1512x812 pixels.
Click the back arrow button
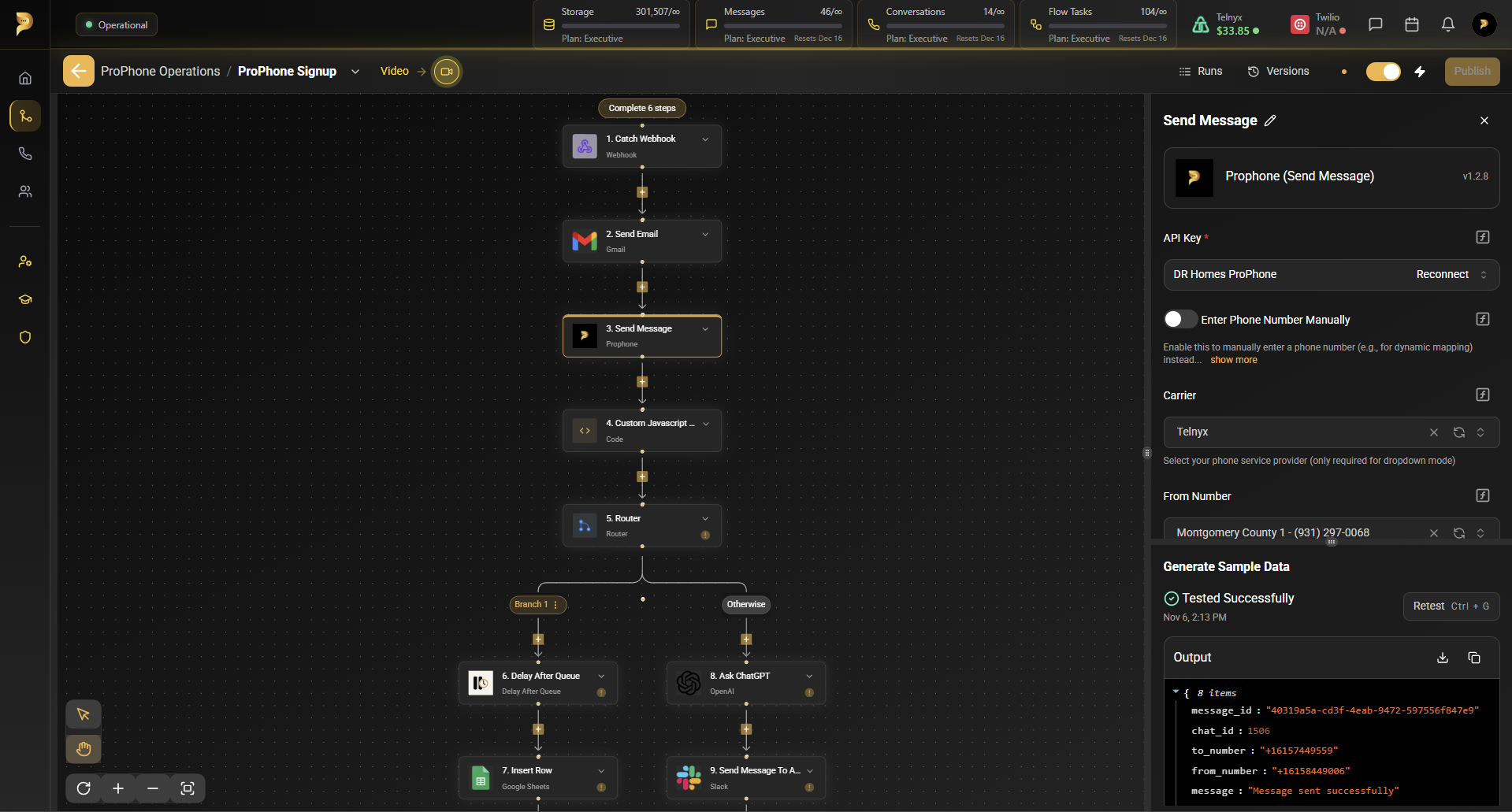pos(79,71)
